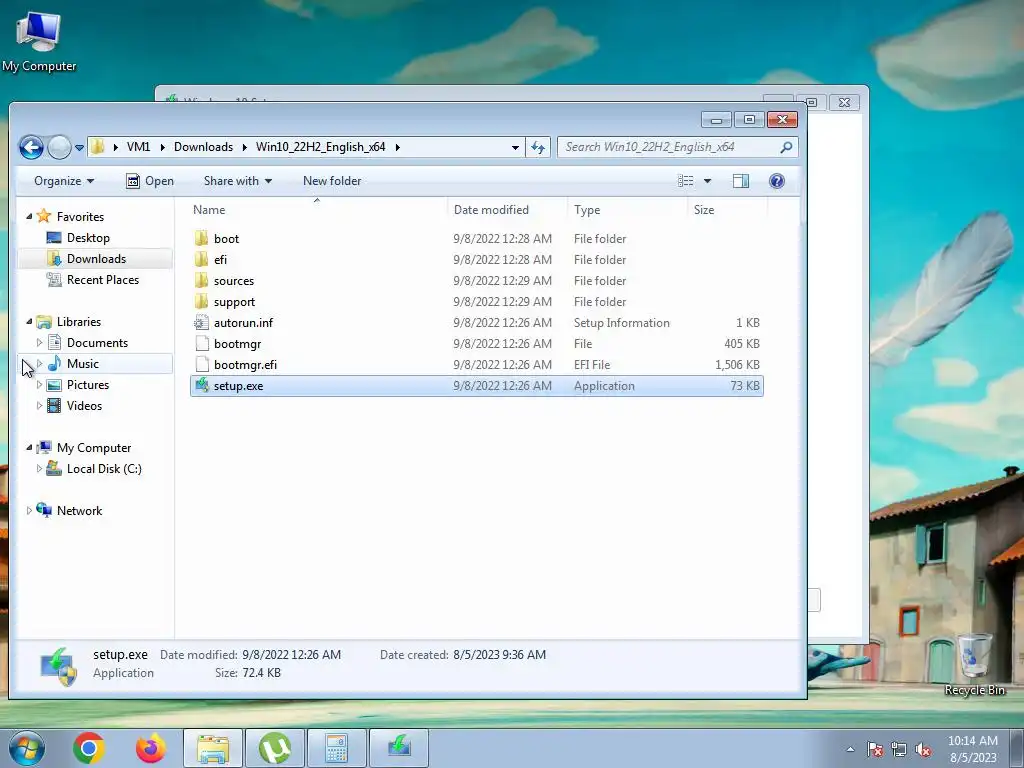Select the autorun.inf file icon
The height and width of the screenshot is (768, 1024).
click(202, 322)
